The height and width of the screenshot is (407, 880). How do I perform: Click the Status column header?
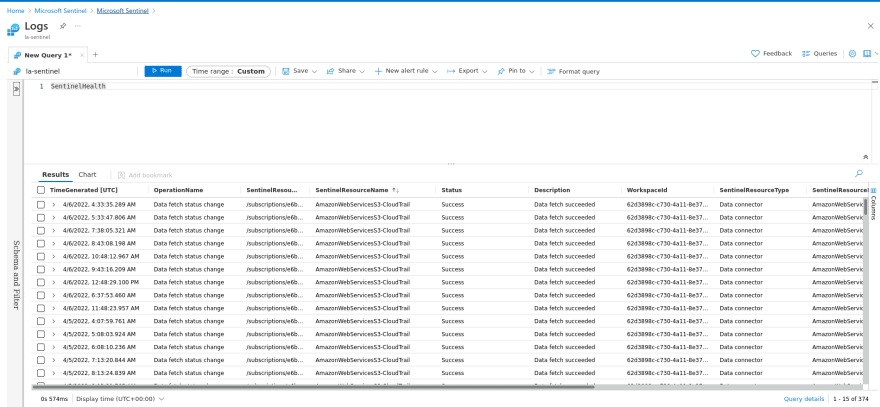(451, 190)
